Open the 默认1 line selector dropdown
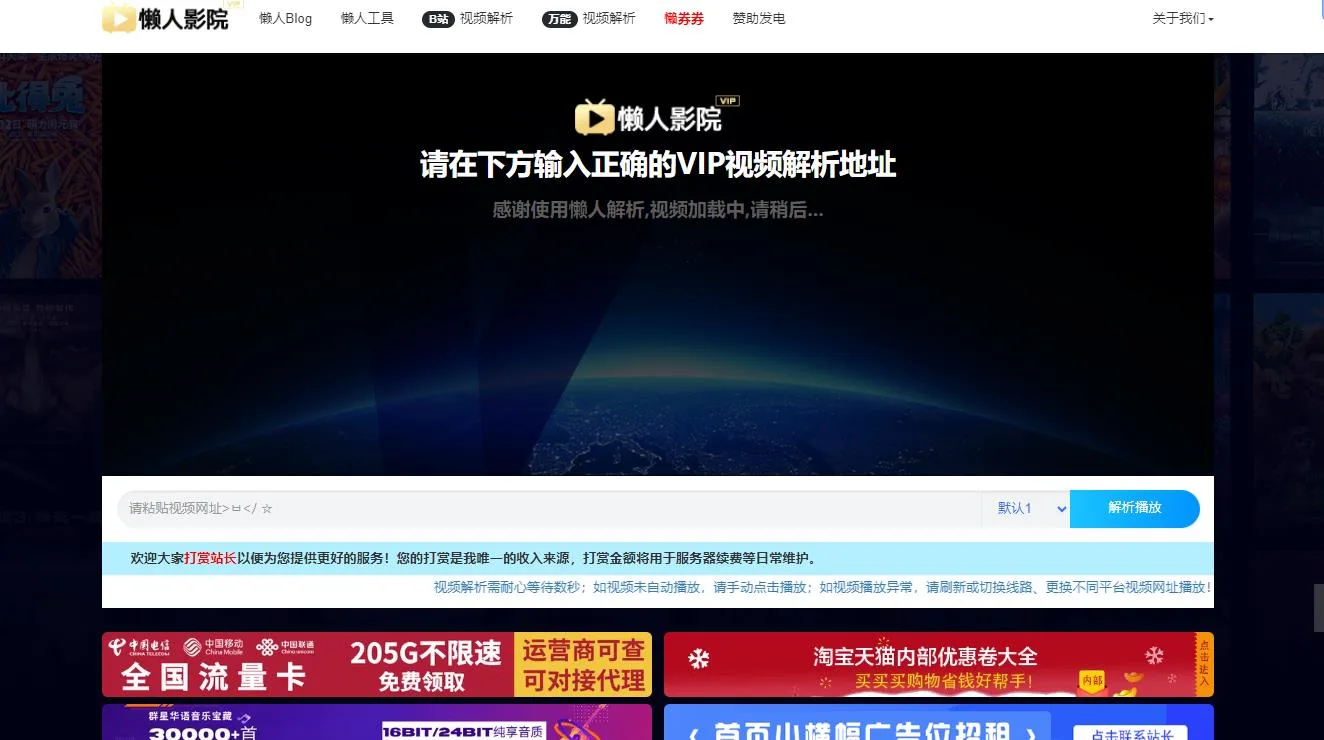This screenshot has height=740, width=1324. (x=1025, y=509)
